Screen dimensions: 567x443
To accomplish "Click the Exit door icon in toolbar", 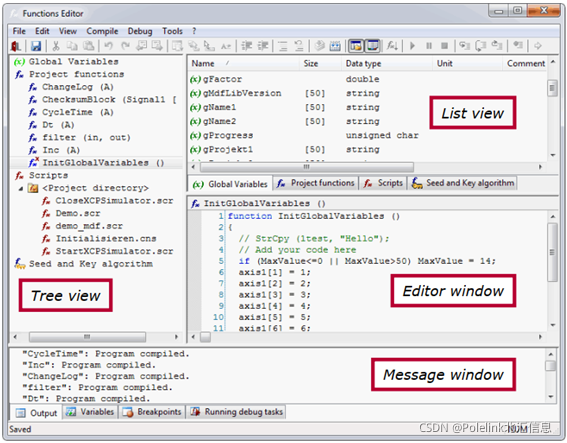I will click(x=16, y=46).
